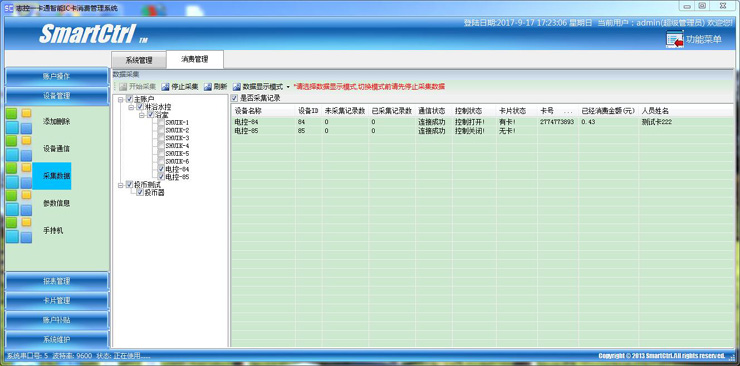Select the 手持机 sidebar icon
Viewport: 740px width, 366px height.
[19, 231]
